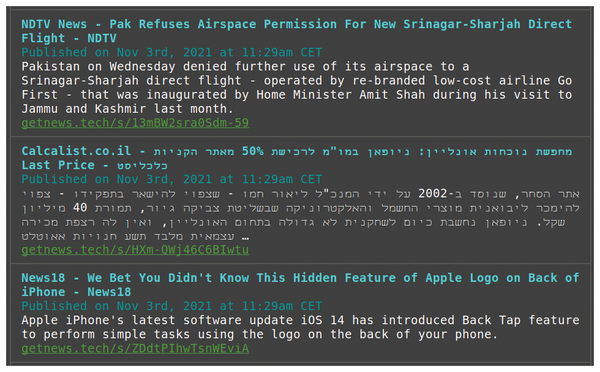Click the Calcalist.co.il Last Price headline
This screenshot has width=600, height=372.
[297, 158]
